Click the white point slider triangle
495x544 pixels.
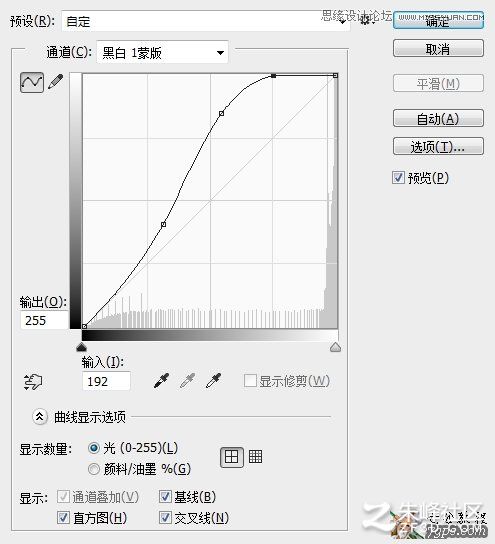[x=335, y=347]
